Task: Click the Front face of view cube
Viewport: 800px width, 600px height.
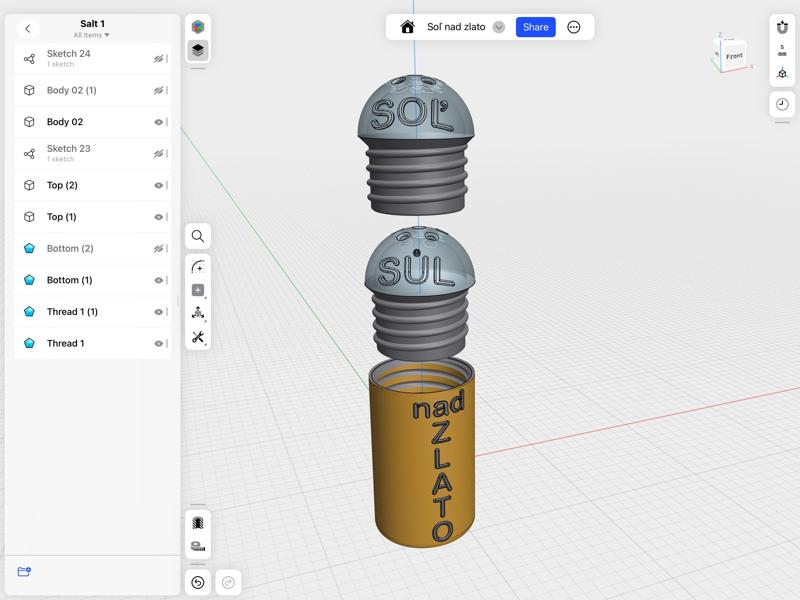Action: [x=734, y=58]
